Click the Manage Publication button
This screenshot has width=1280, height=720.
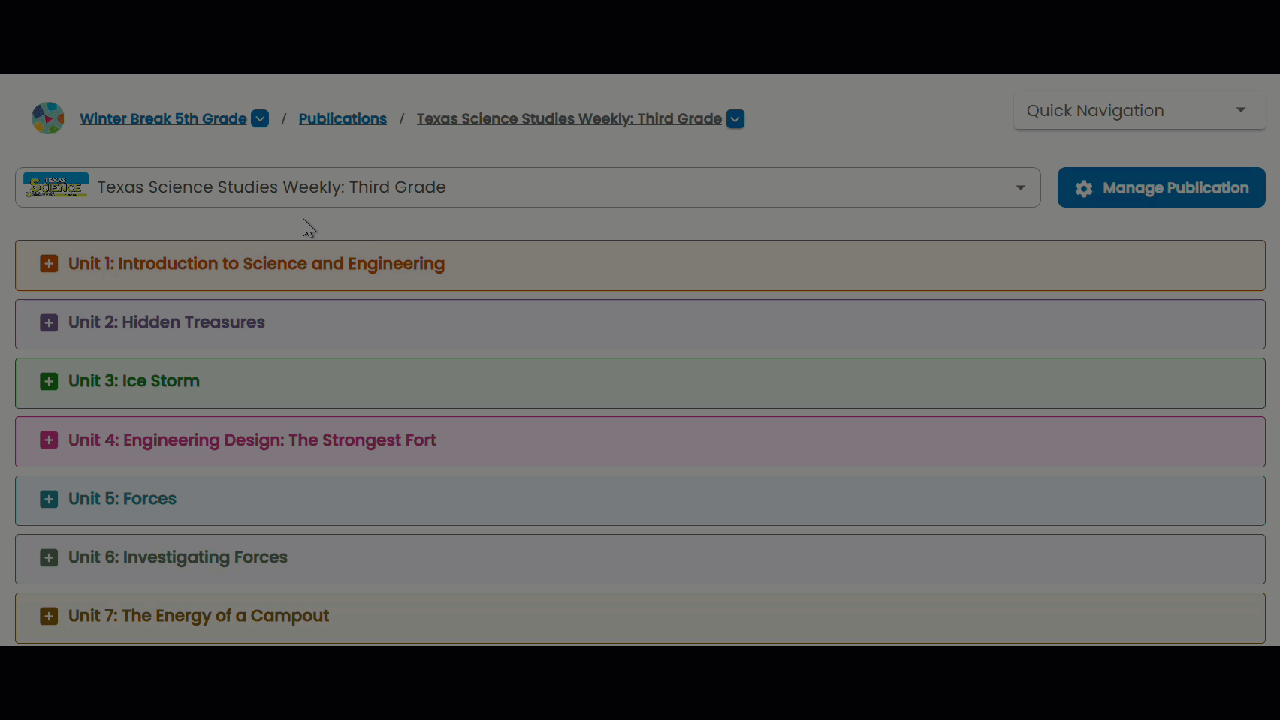(1162, 188)
